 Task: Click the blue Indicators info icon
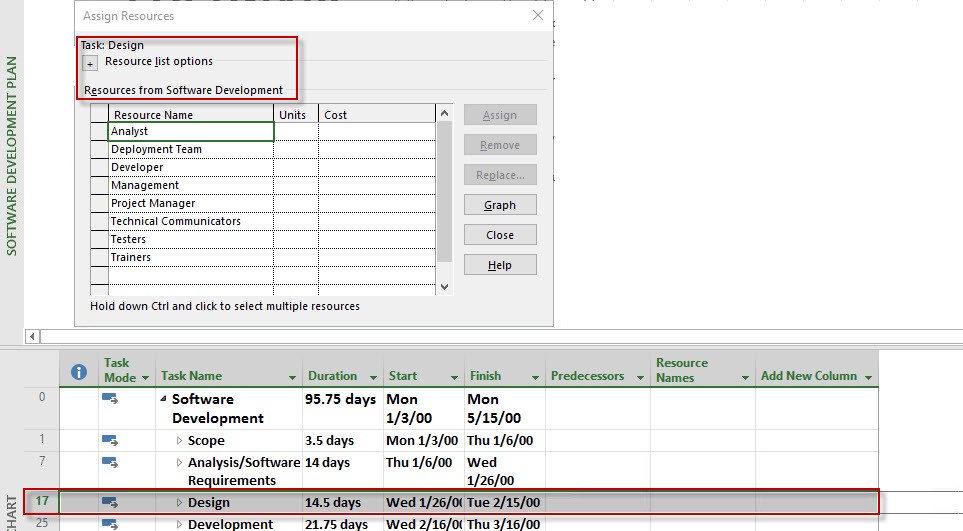click(79, 371)
